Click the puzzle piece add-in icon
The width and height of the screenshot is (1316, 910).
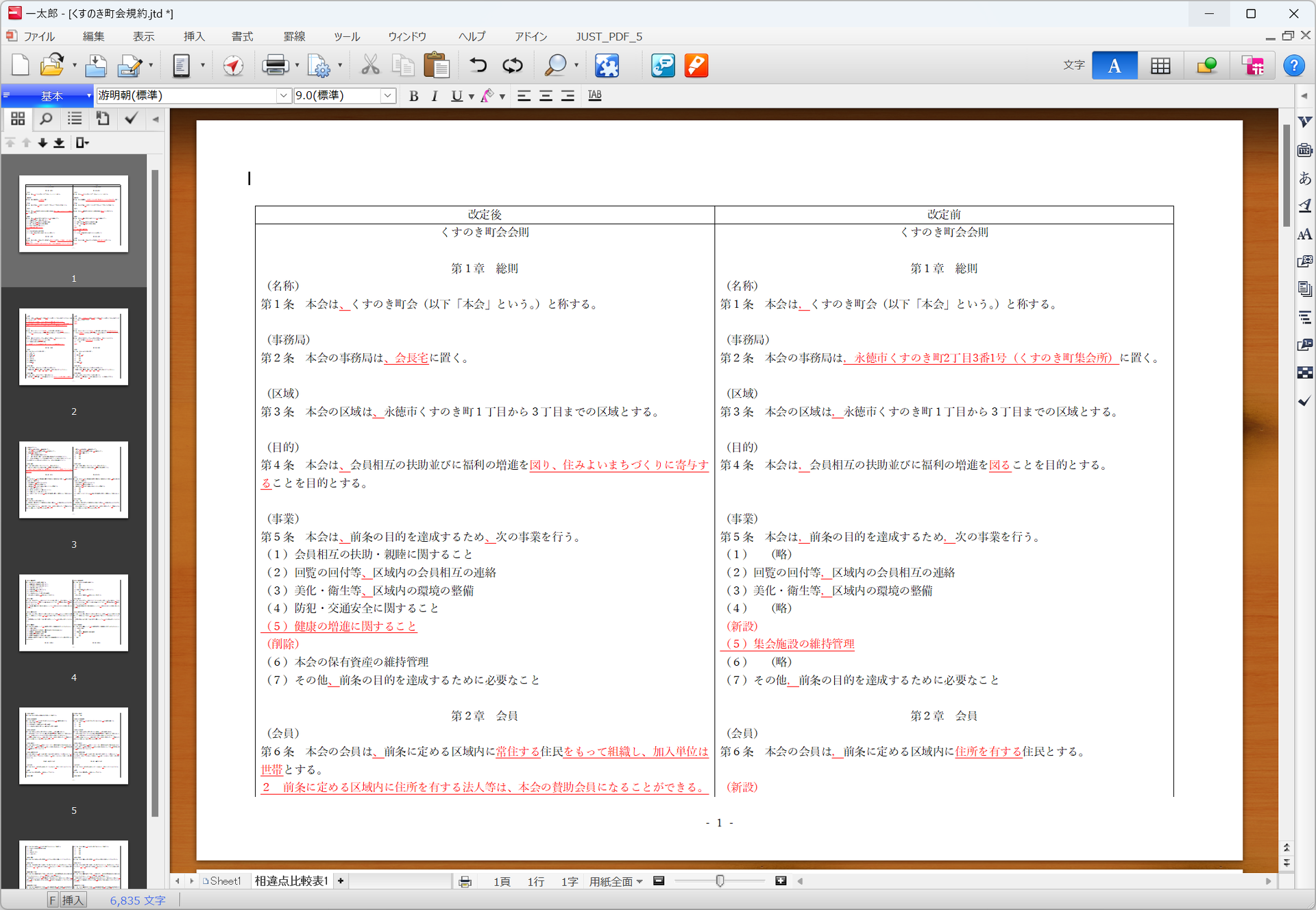click(x=607, y=66)
